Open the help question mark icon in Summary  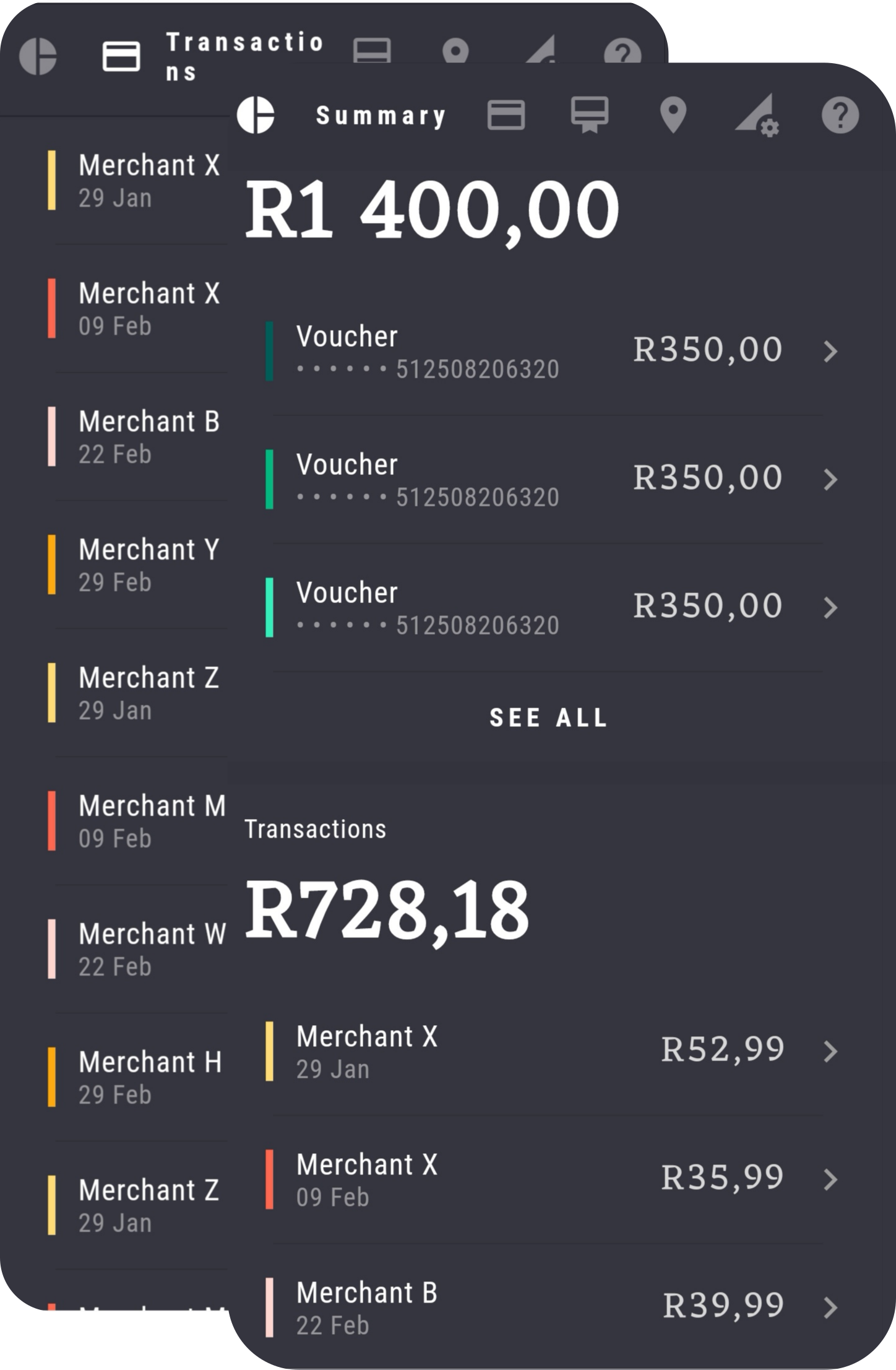pyautogui.click(x=840, y=115)
